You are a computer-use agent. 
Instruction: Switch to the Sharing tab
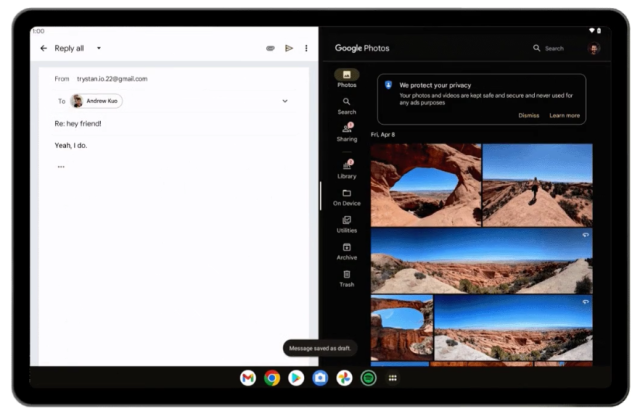346,132
